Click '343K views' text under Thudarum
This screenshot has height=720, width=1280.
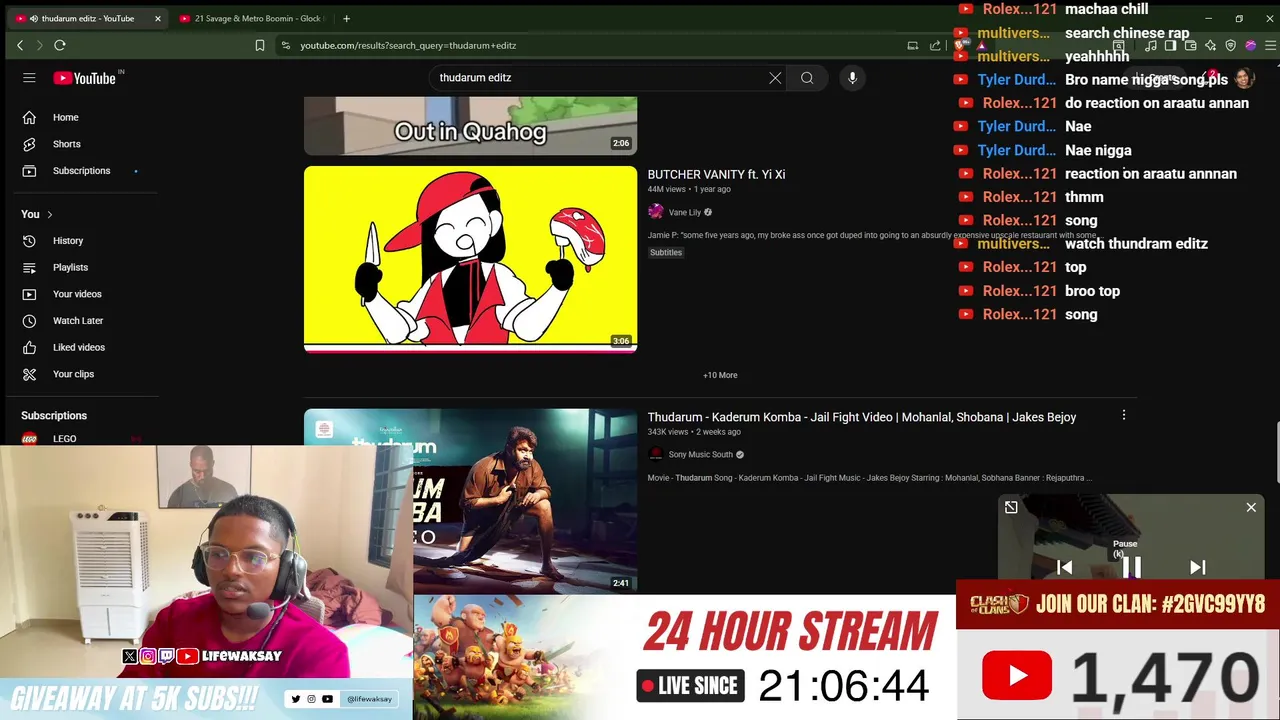[x=668, y=432]
